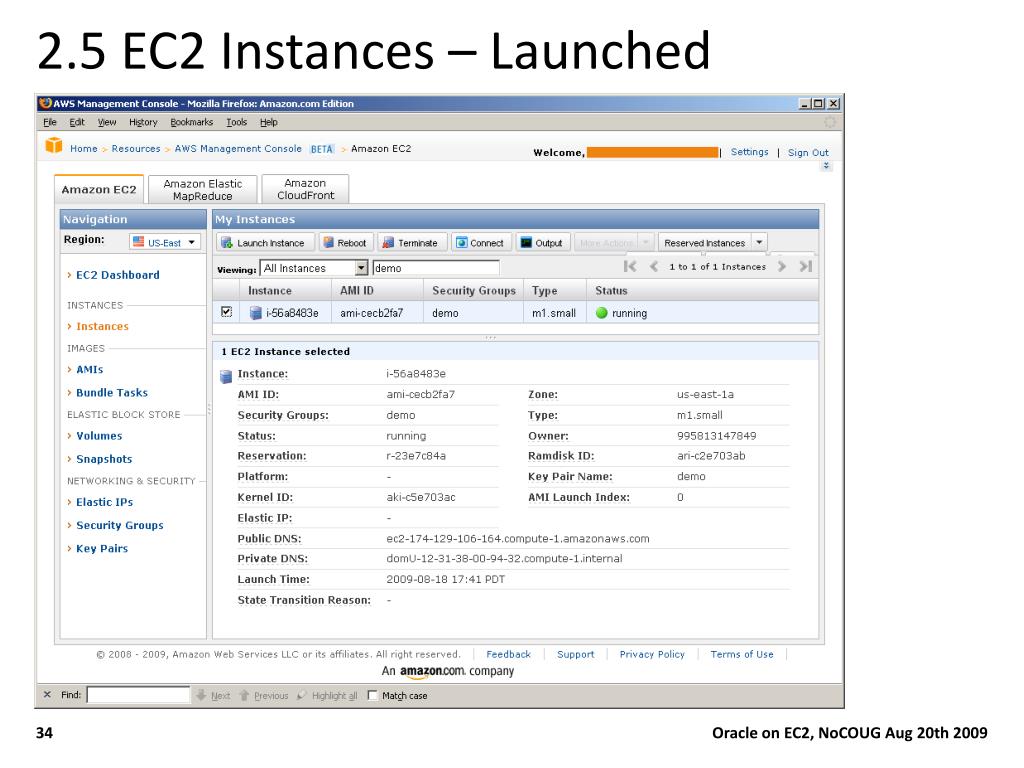Sort by the Security Groups column header

(x=474, y=291)
